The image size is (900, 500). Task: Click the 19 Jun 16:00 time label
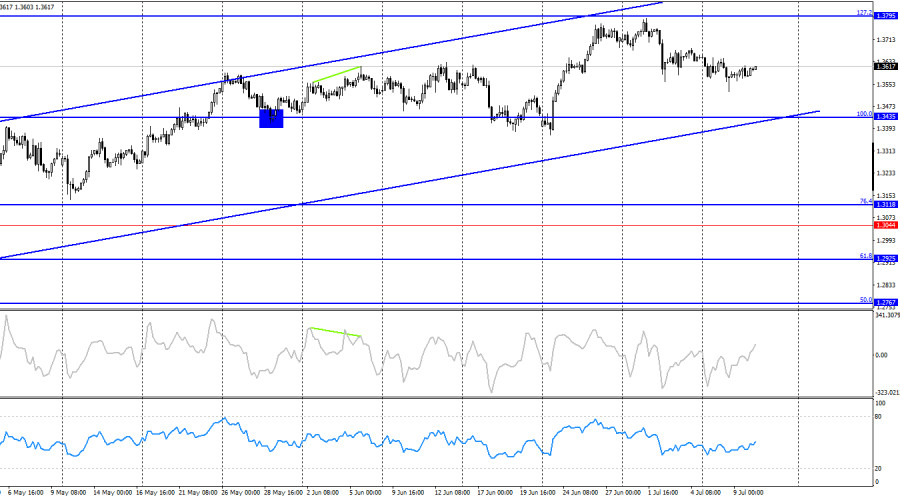[x=538, y=493]
